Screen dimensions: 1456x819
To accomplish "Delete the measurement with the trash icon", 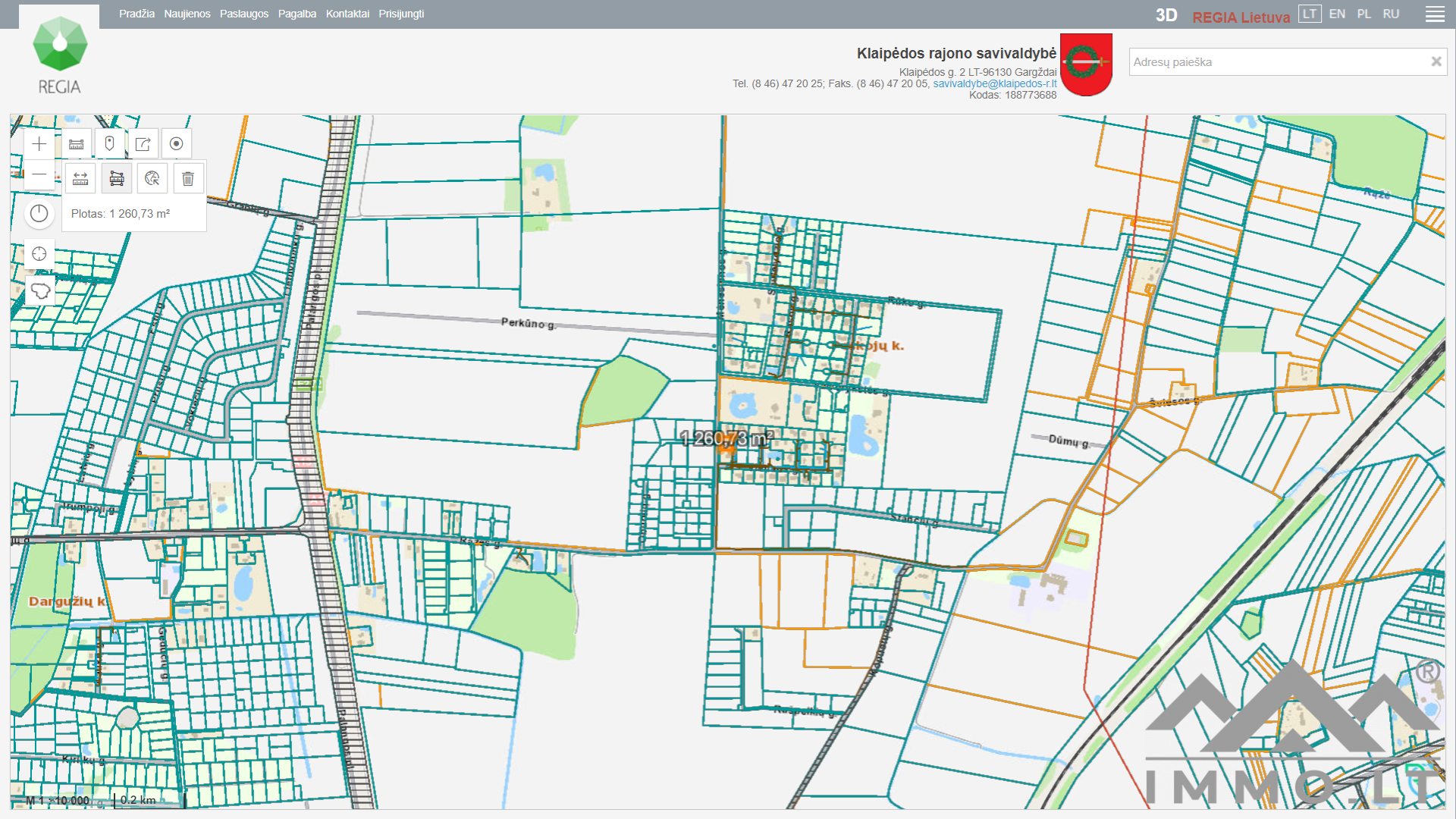I will click(188, 179).
